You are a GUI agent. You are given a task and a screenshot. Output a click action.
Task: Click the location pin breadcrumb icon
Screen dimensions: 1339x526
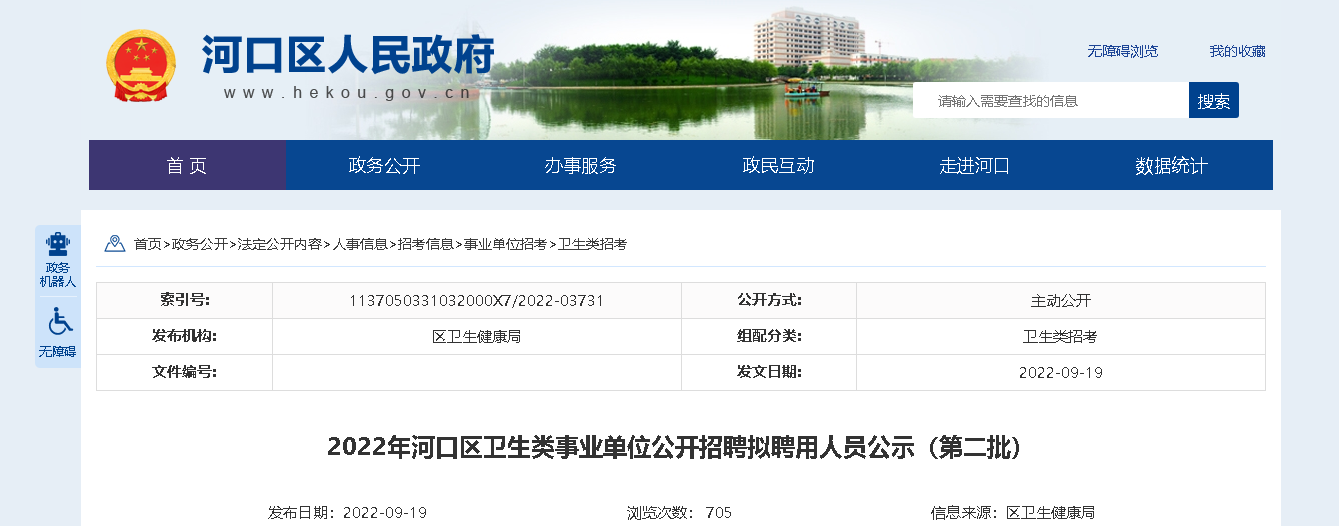(x=115, y=243)
